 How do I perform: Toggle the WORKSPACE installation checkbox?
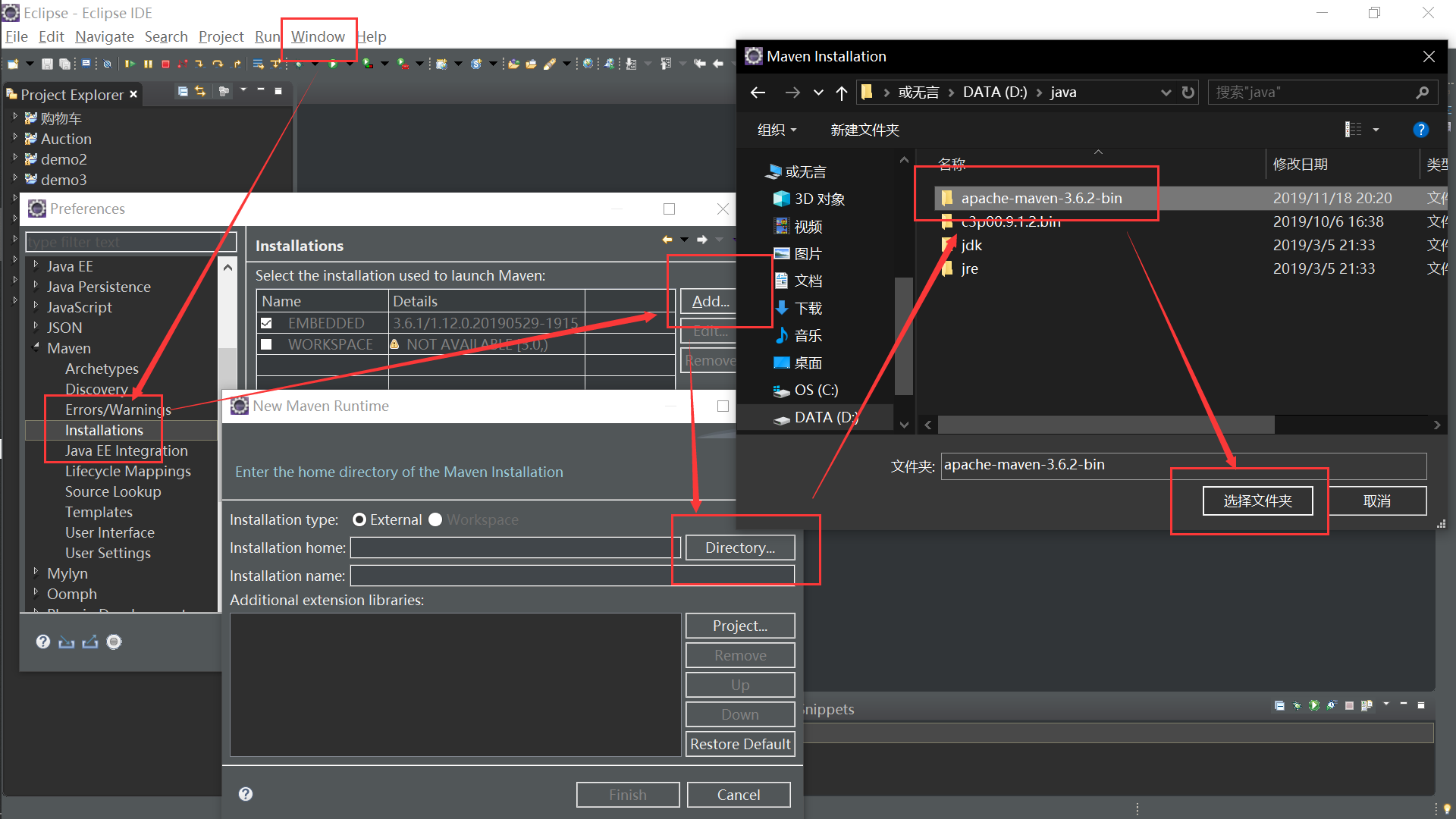point(266,344)
